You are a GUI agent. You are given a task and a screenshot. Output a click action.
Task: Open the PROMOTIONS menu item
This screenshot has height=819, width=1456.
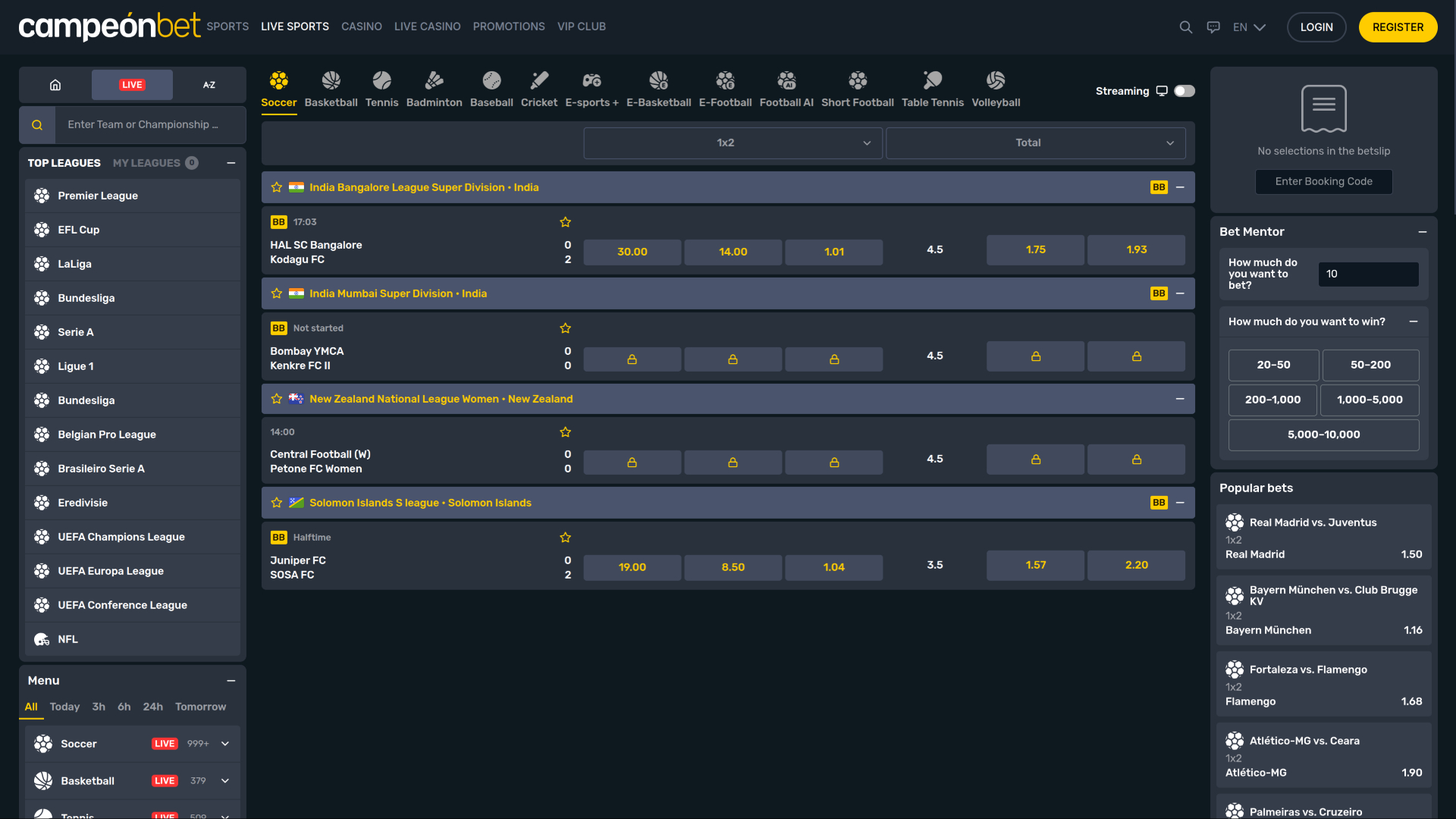pyautogui.click(x=508, y=27)
